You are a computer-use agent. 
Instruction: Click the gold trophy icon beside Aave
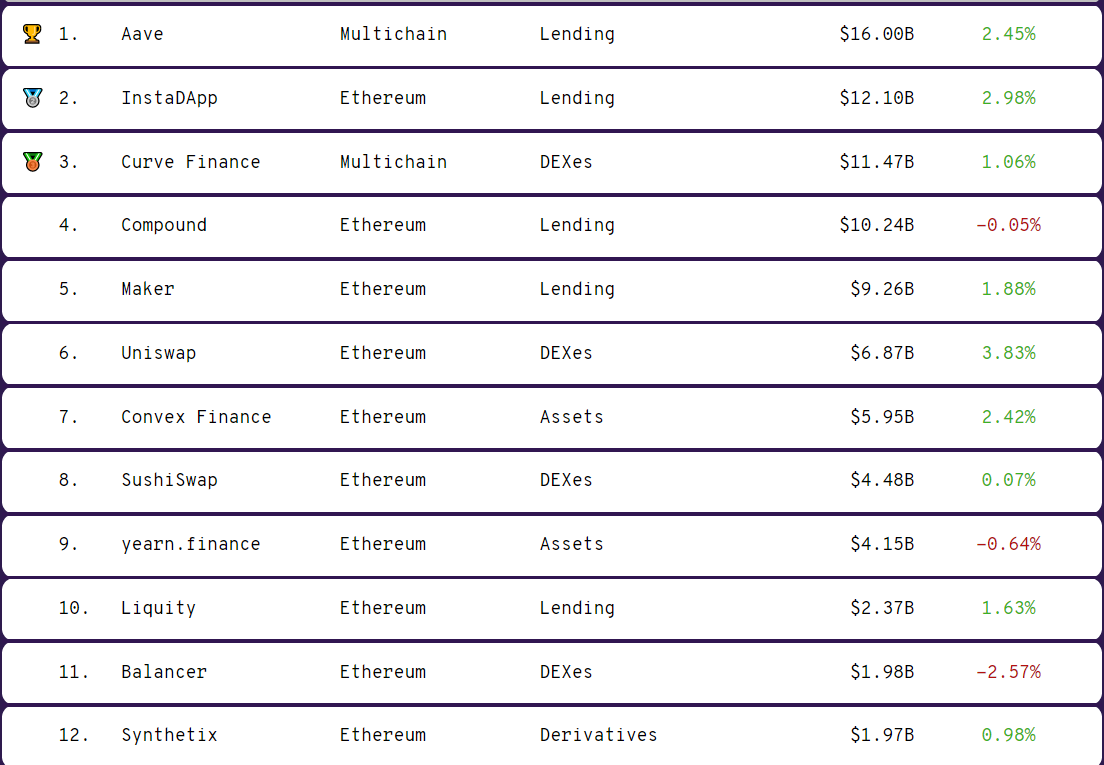32,34
